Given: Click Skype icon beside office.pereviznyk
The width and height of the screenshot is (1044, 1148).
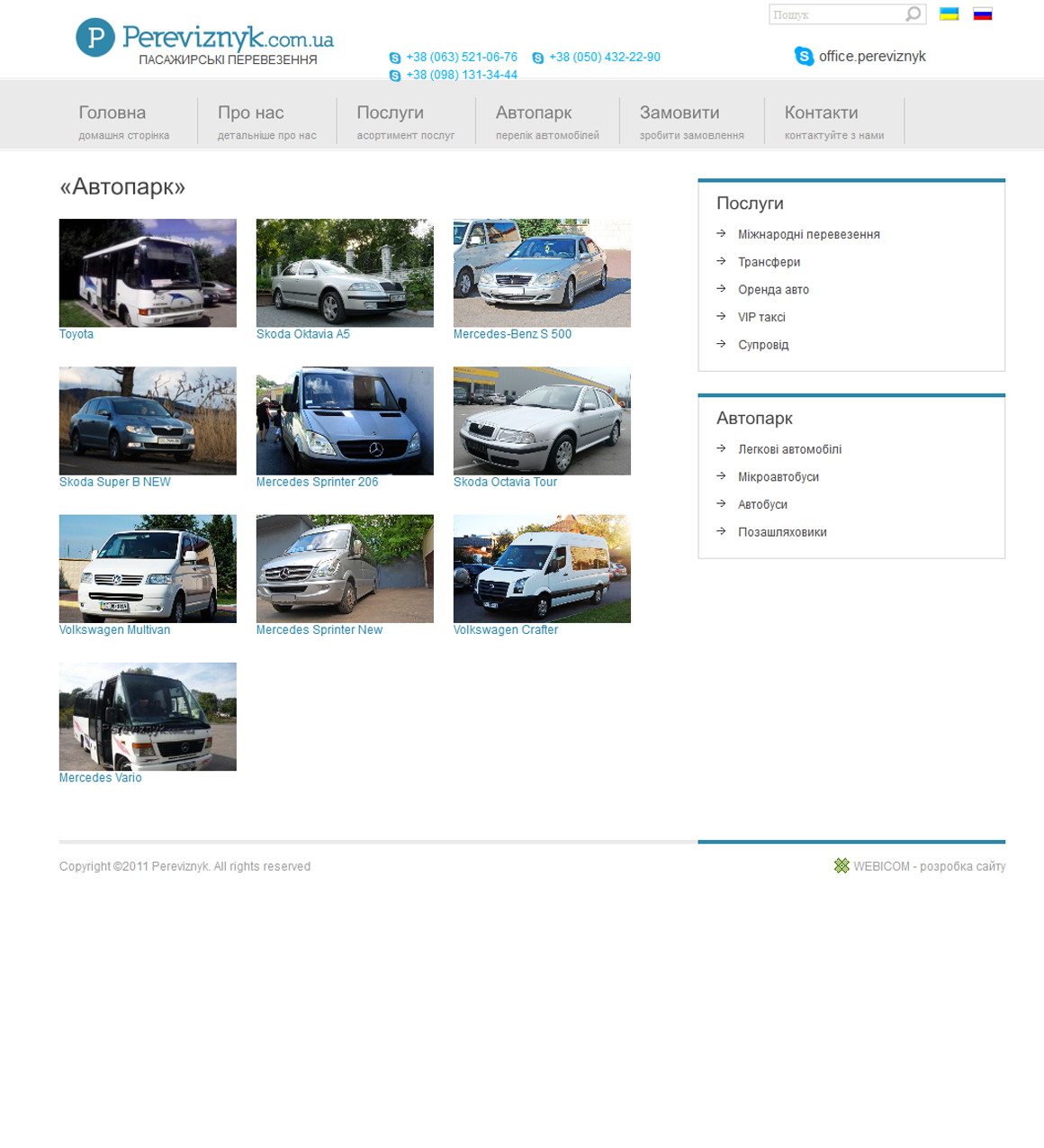Looking at the screenshot, I should (804, 56).
